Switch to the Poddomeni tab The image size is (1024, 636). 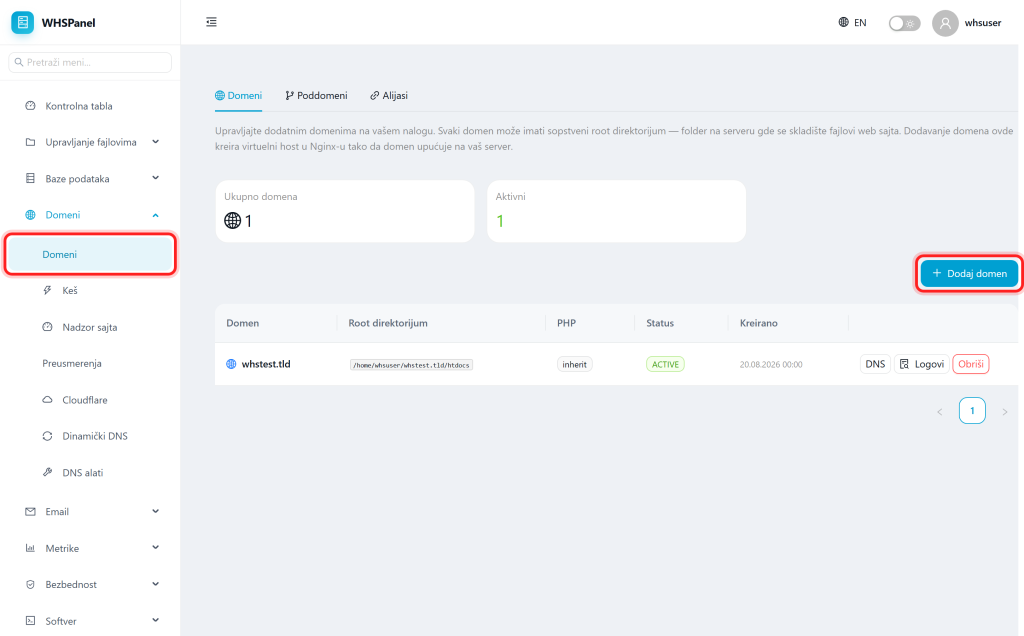pyautogui.click(x=316, y=95)
